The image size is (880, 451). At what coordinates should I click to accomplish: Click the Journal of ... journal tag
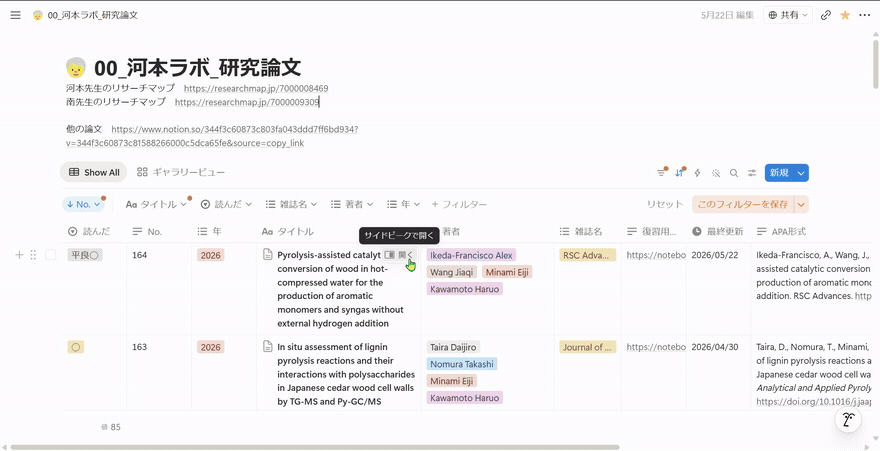click(588, 347)
